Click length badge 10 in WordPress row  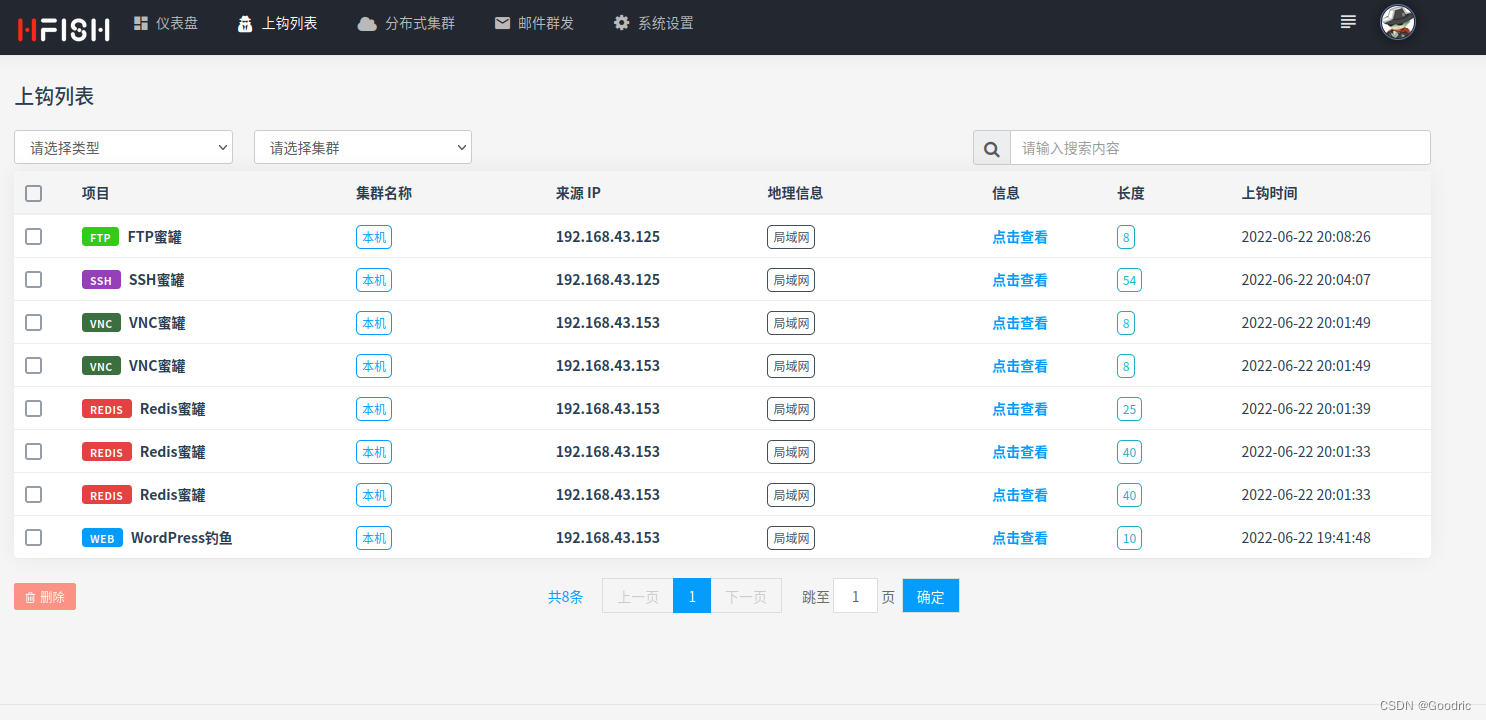[1129, 538]
